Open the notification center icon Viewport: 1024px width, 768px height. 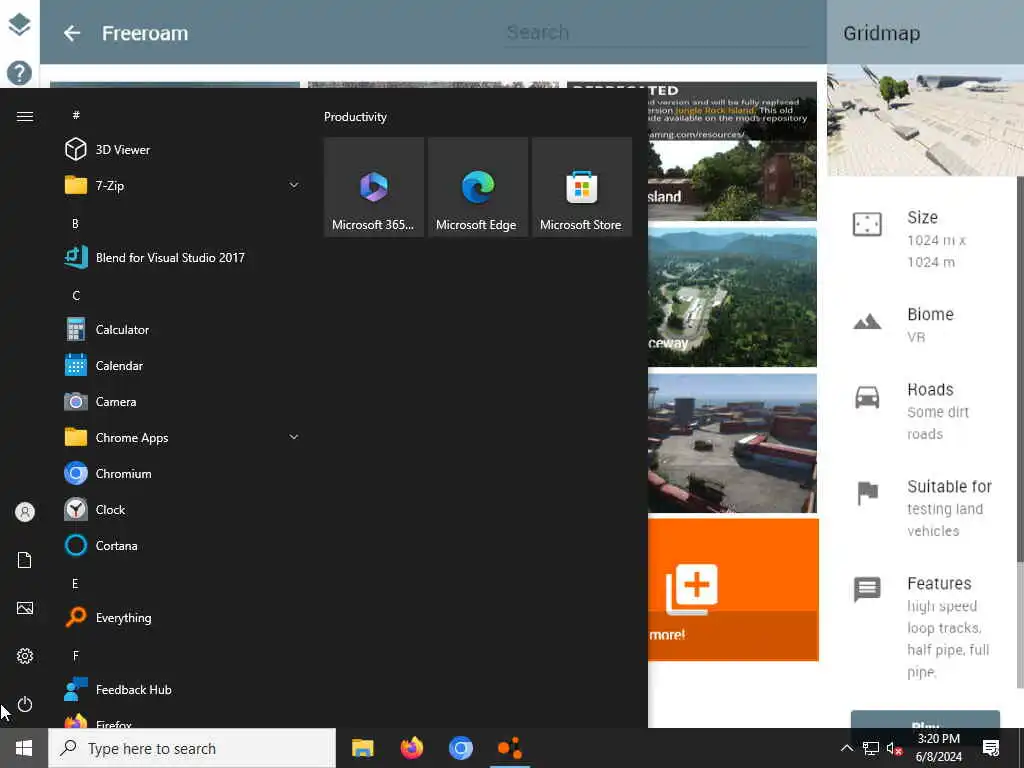pyautogui.click(x=991, y=748)
